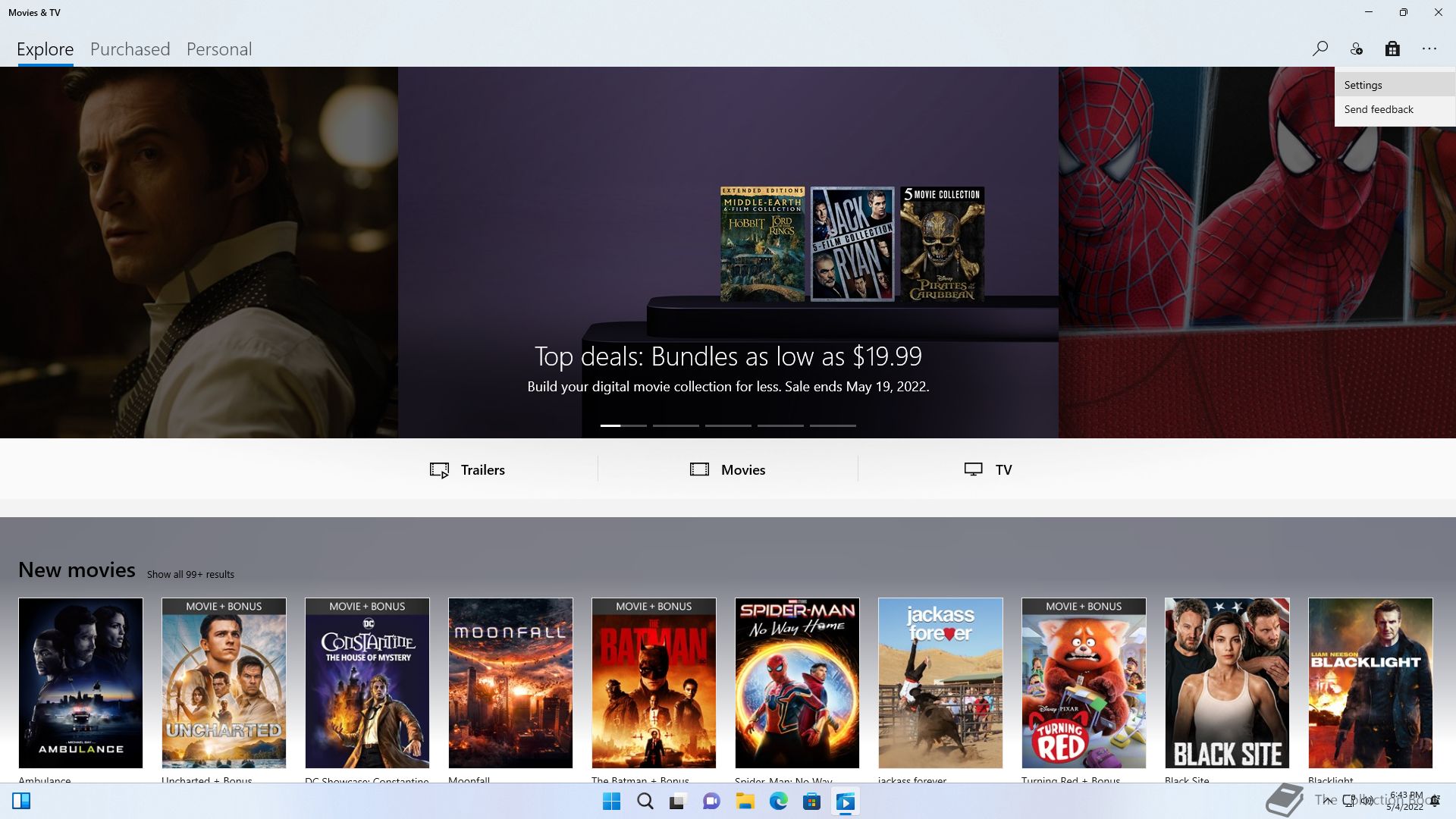1456x819 pixels.
Task: Select the third carousel slide indicator
Action: [x=728, y=425]
